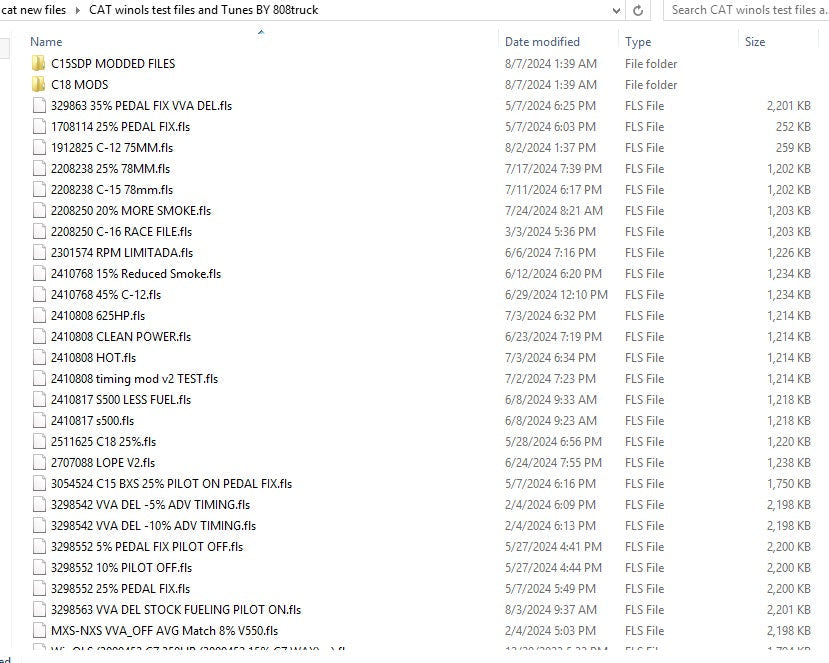Click file icon for 1912825 C-12 75MM.fls
The height and width of the screenshot is (663, 829).
coord(39,148)
